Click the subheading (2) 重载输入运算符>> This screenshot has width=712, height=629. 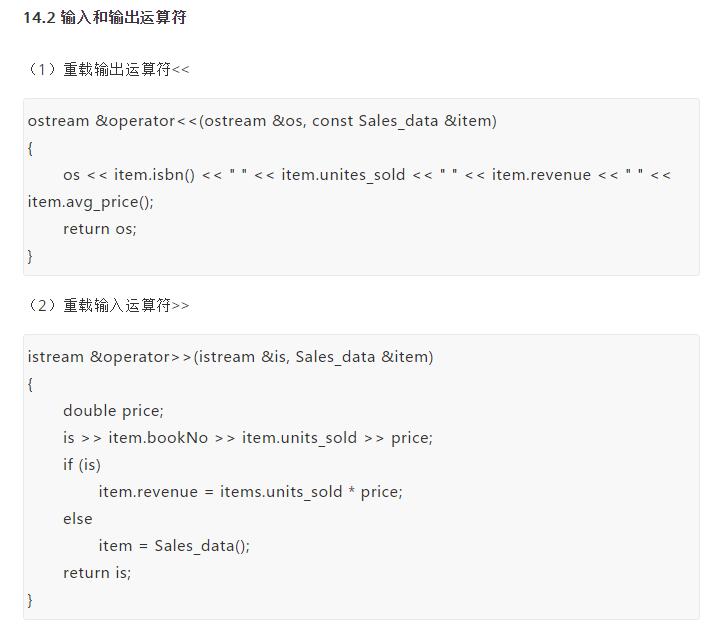click(107, 305)
